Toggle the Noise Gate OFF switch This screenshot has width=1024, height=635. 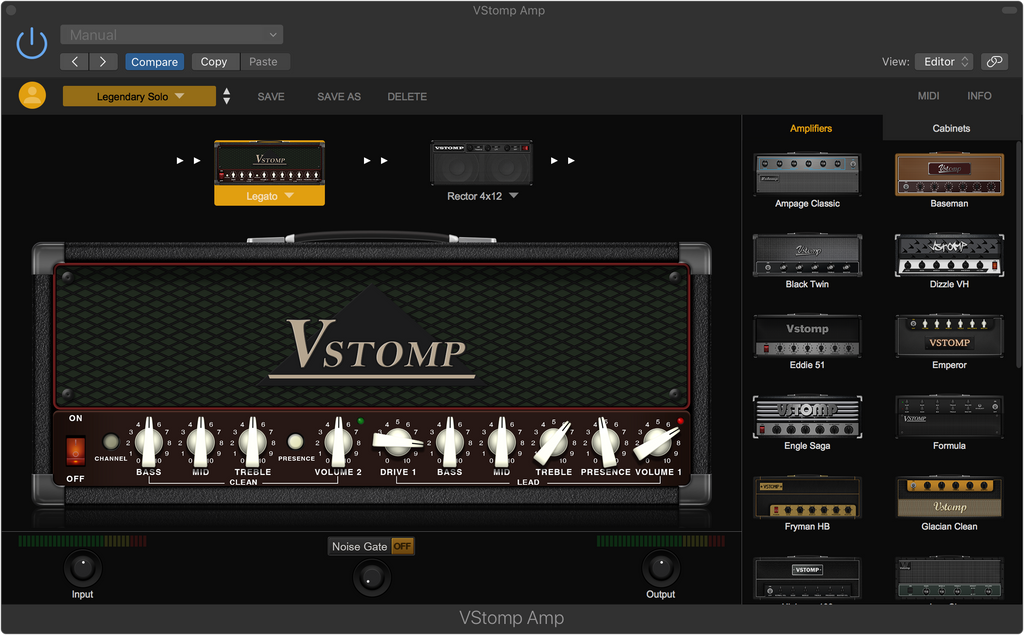coord(402,547)
